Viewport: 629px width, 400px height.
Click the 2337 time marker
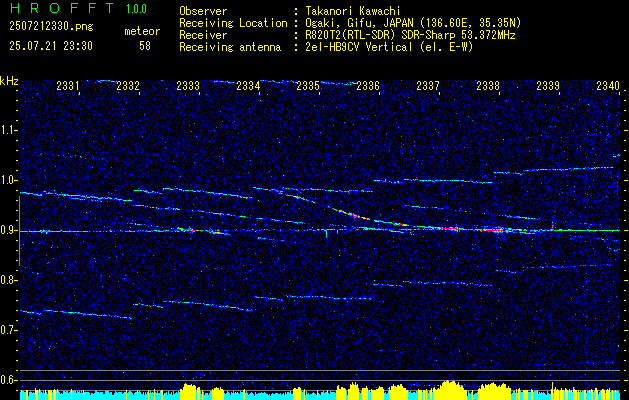[x=428, y=85]
